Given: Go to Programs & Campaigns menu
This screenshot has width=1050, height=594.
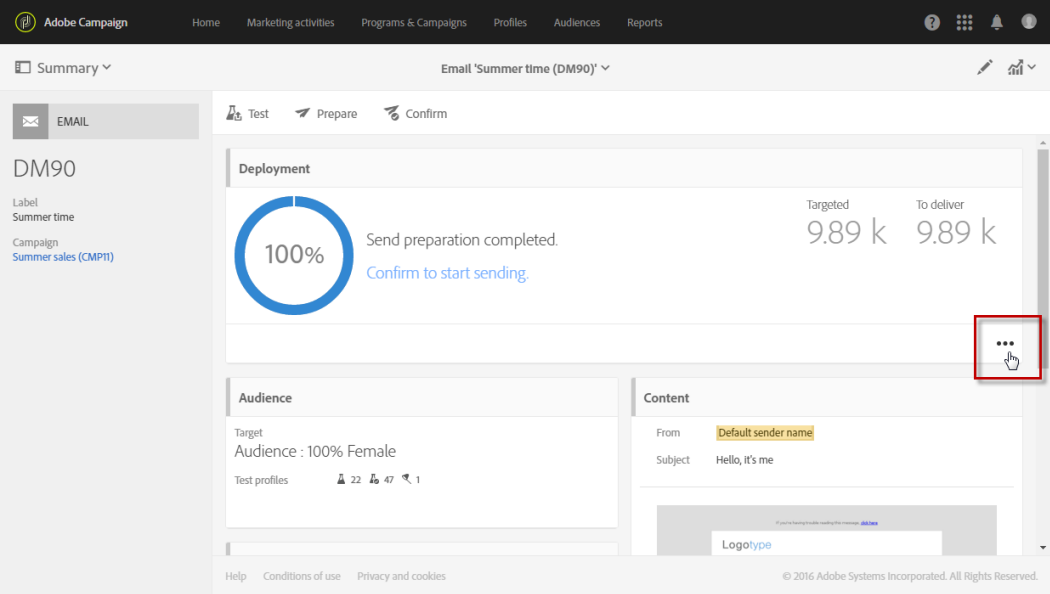Looking at the screenshot, I should [411, 22].
